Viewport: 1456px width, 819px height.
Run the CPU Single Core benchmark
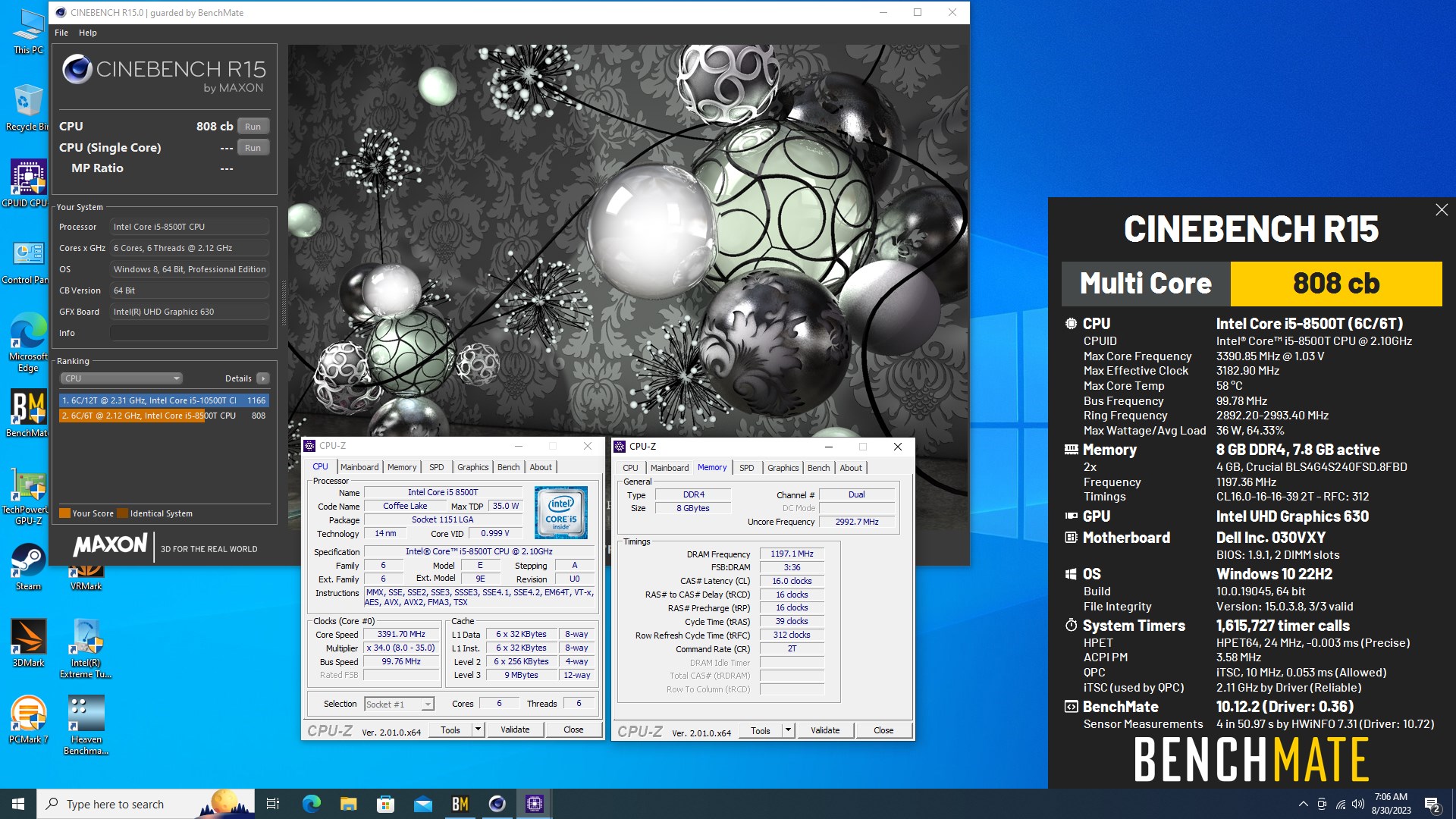point(253,148)
